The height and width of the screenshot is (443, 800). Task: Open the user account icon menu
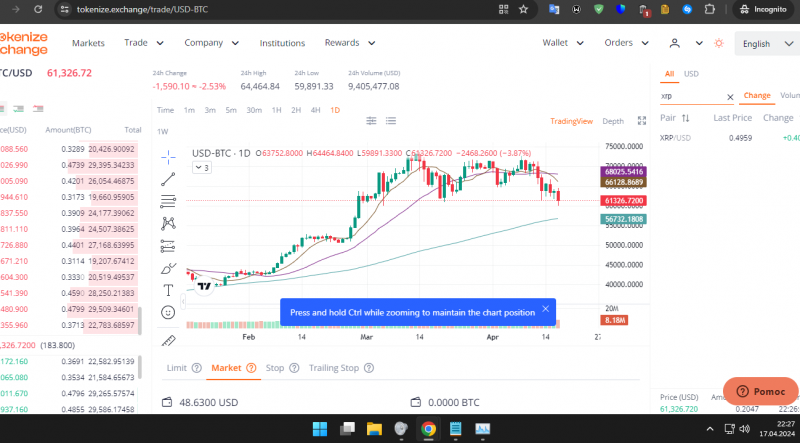click(x=674, y=43)
